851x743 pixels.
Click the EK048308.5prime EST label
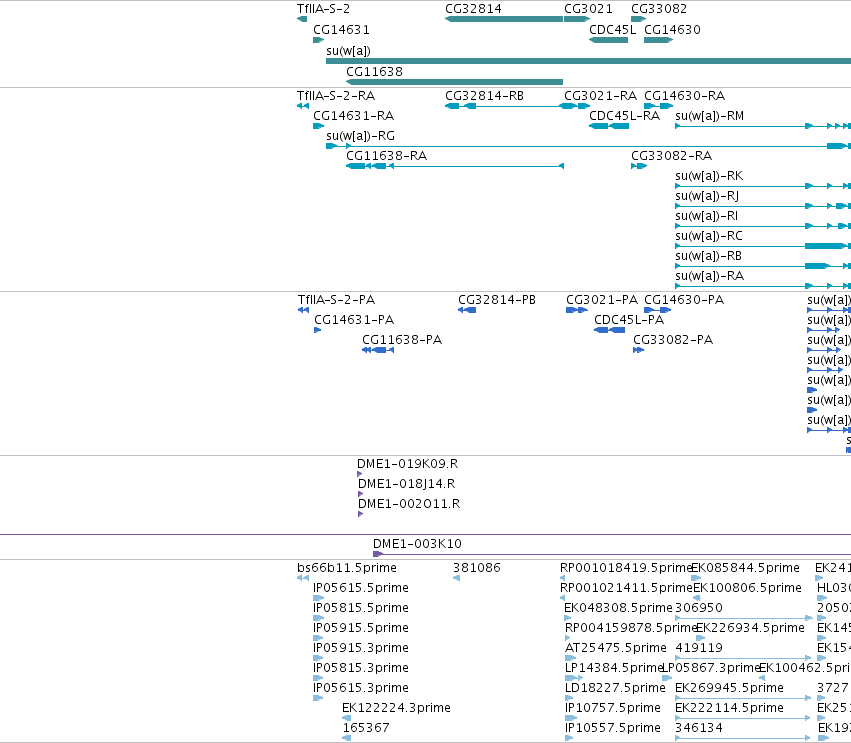tap(618, 608)
